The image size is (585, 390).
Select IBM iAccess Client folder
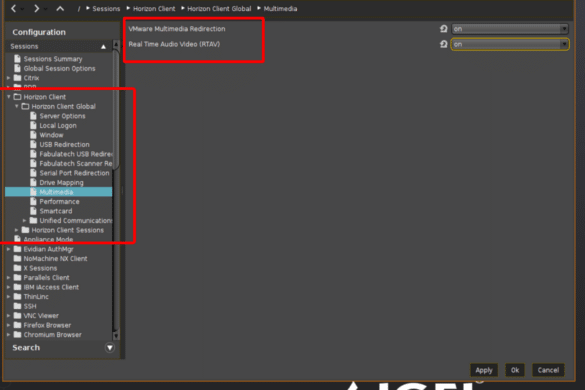pyautogui.click(x=51, y=287)
